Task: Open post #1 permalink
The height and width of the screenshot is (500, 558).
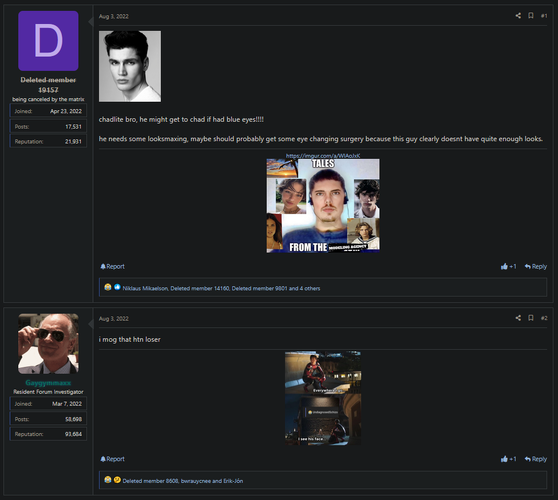Action: point(544,16)
